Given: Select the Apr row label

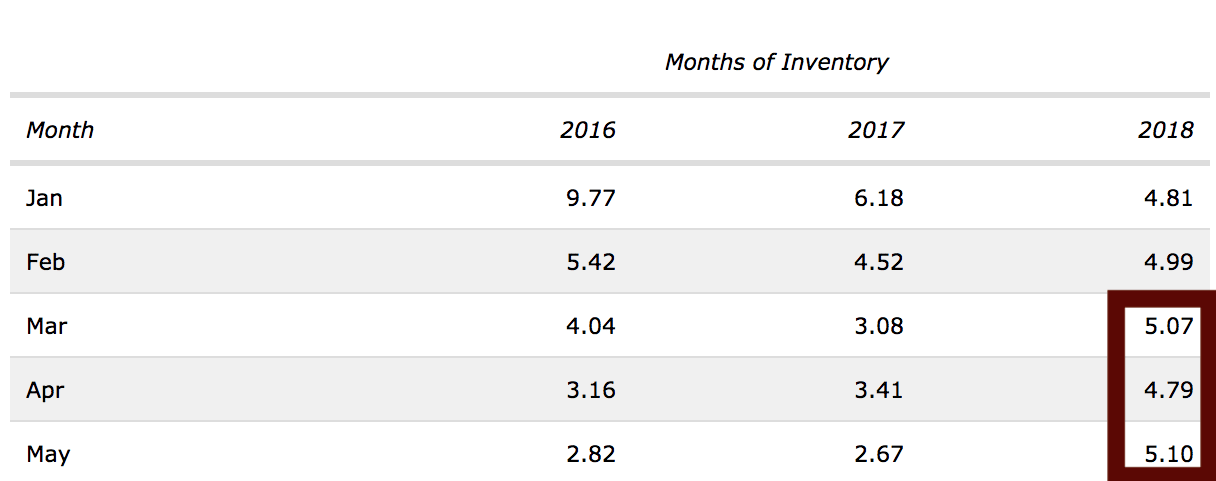Looking at the screenshot, I should click(x=45, y=390).
